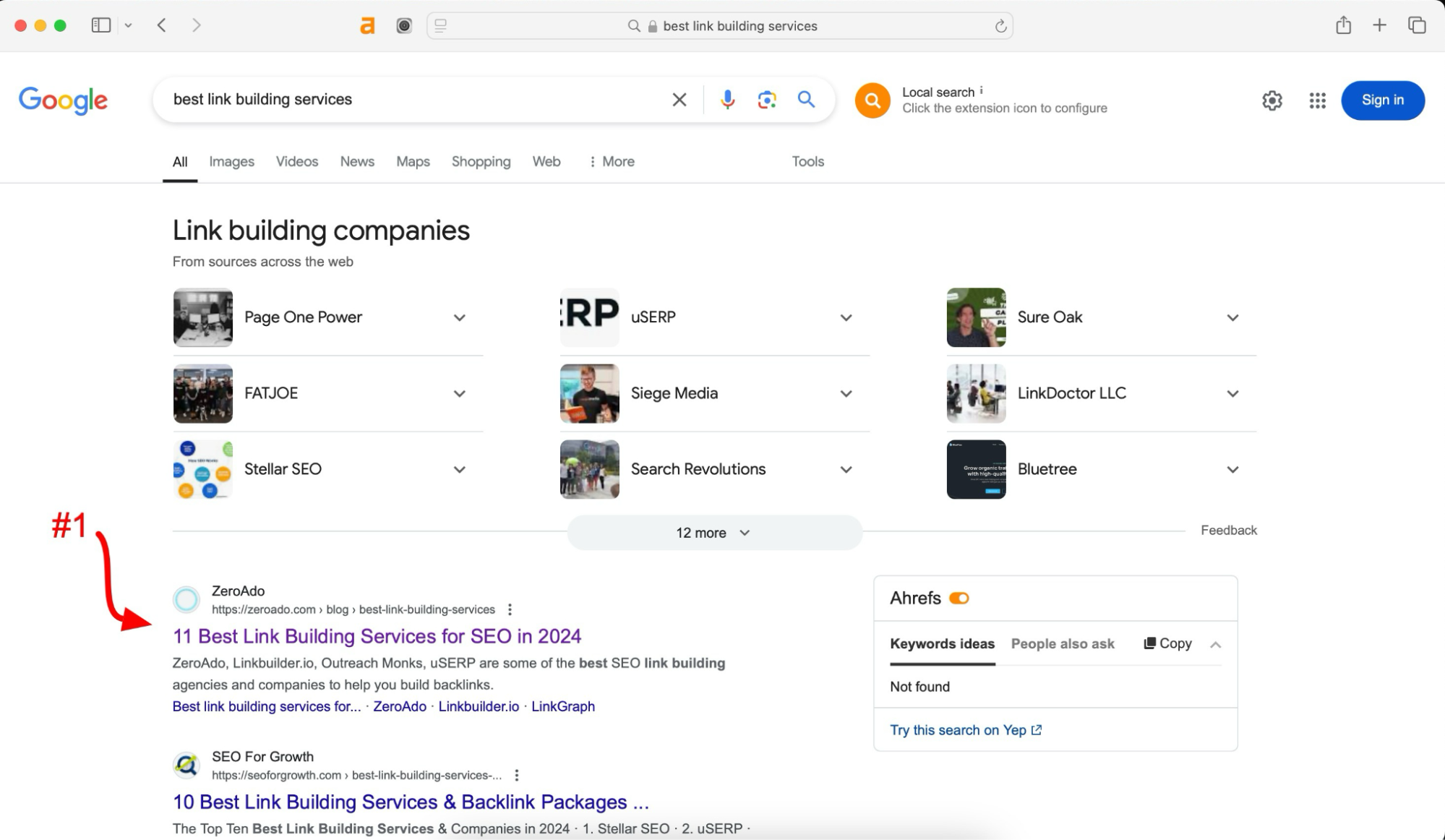
Task: Click the Siege Media thumbnail image
Action: [x=590, y=393]
